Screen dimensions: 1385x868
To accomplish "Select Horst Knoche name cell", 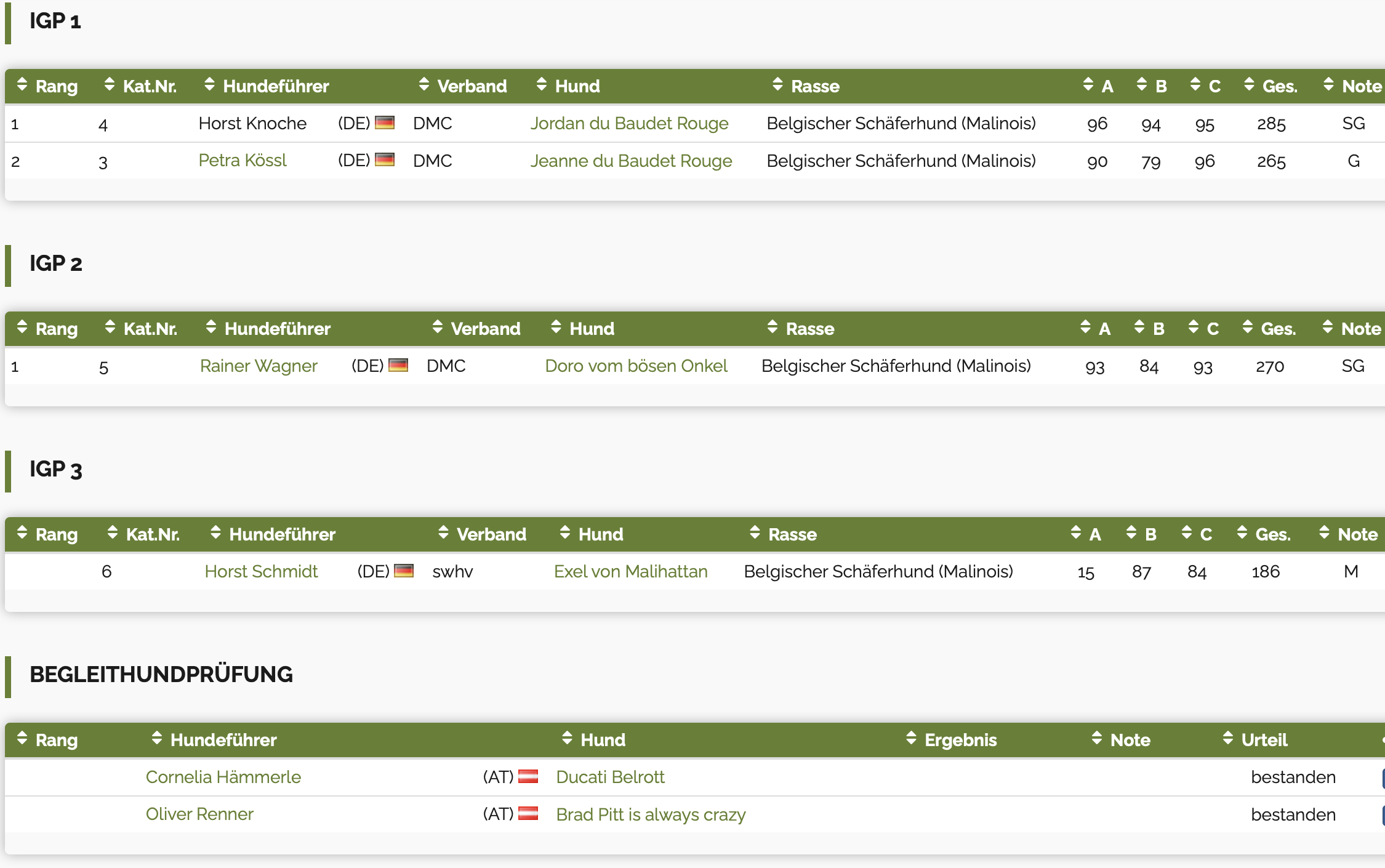I will [x=252, y=124].
